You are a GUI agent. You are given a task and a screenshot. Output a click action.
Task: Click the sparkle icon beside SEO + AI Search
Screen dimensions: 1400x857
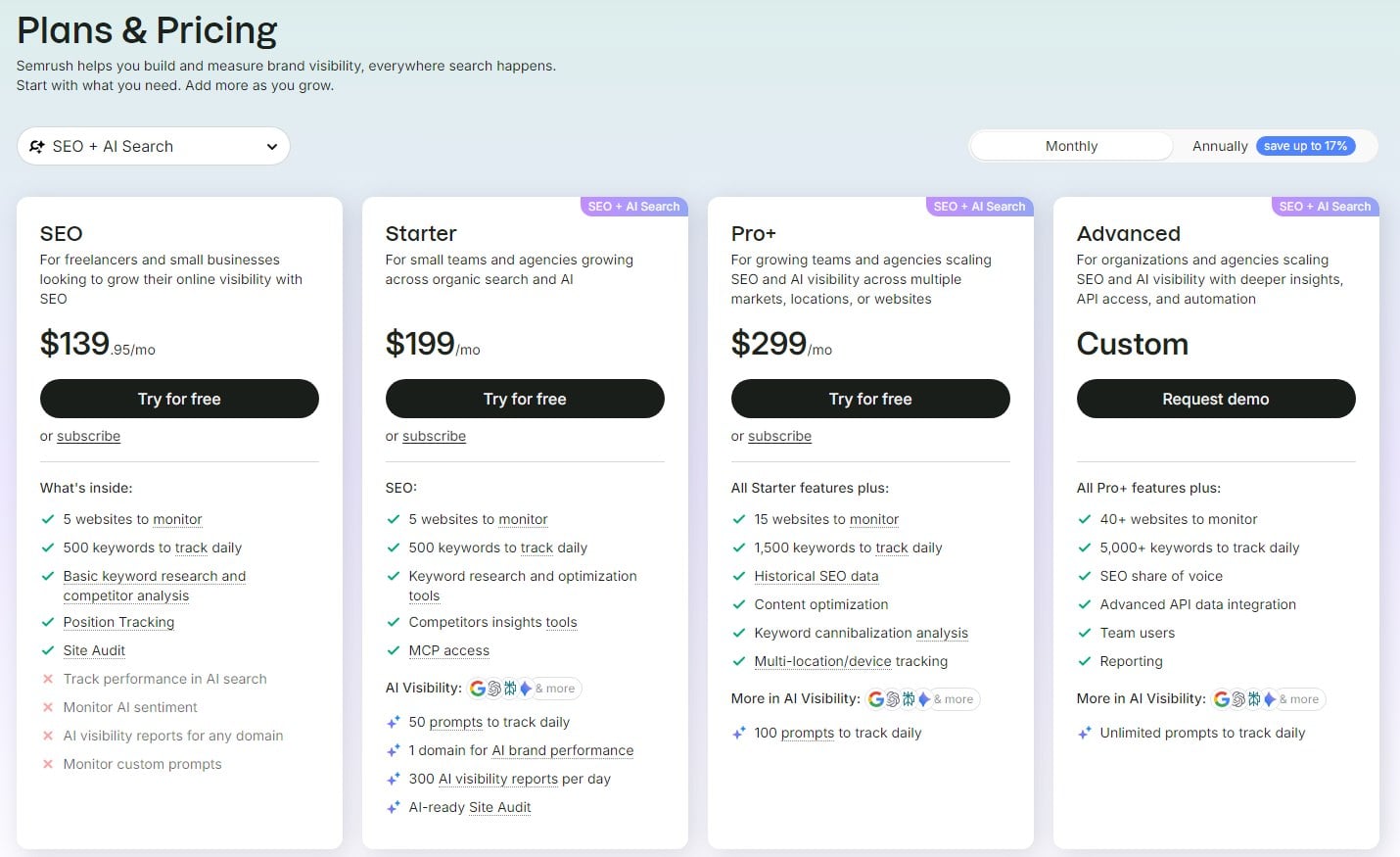pyautogui.click(x=37, y=147)
